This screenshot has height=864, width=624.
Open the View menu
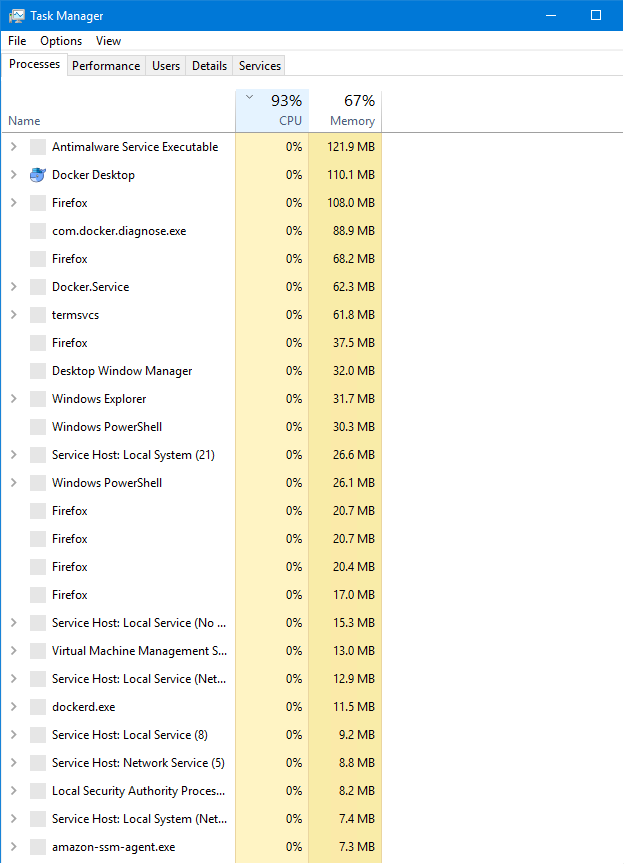coord(108,41)
